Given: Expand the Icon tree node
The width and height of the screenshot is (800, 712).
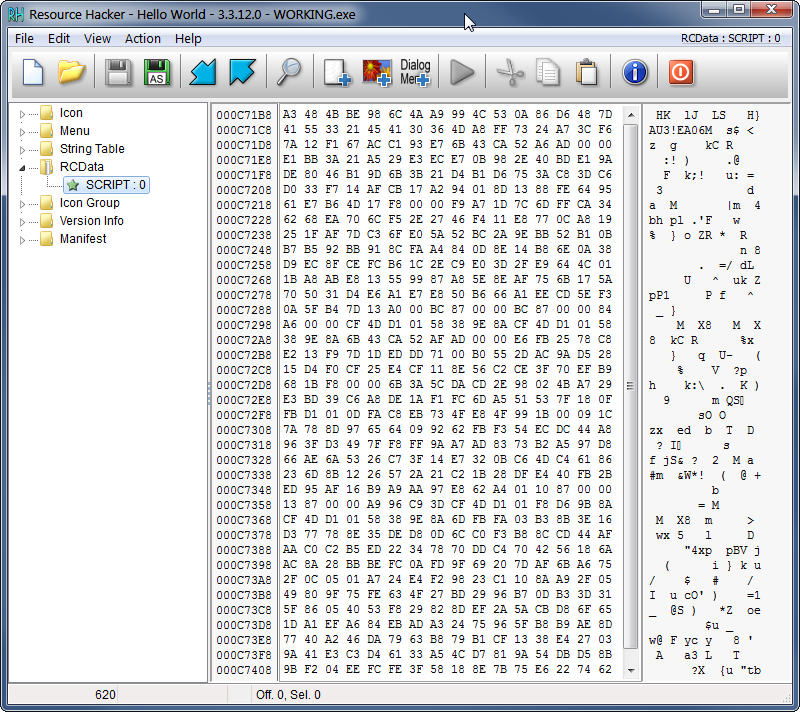Looking at the screenshot, I should [22, 114].
